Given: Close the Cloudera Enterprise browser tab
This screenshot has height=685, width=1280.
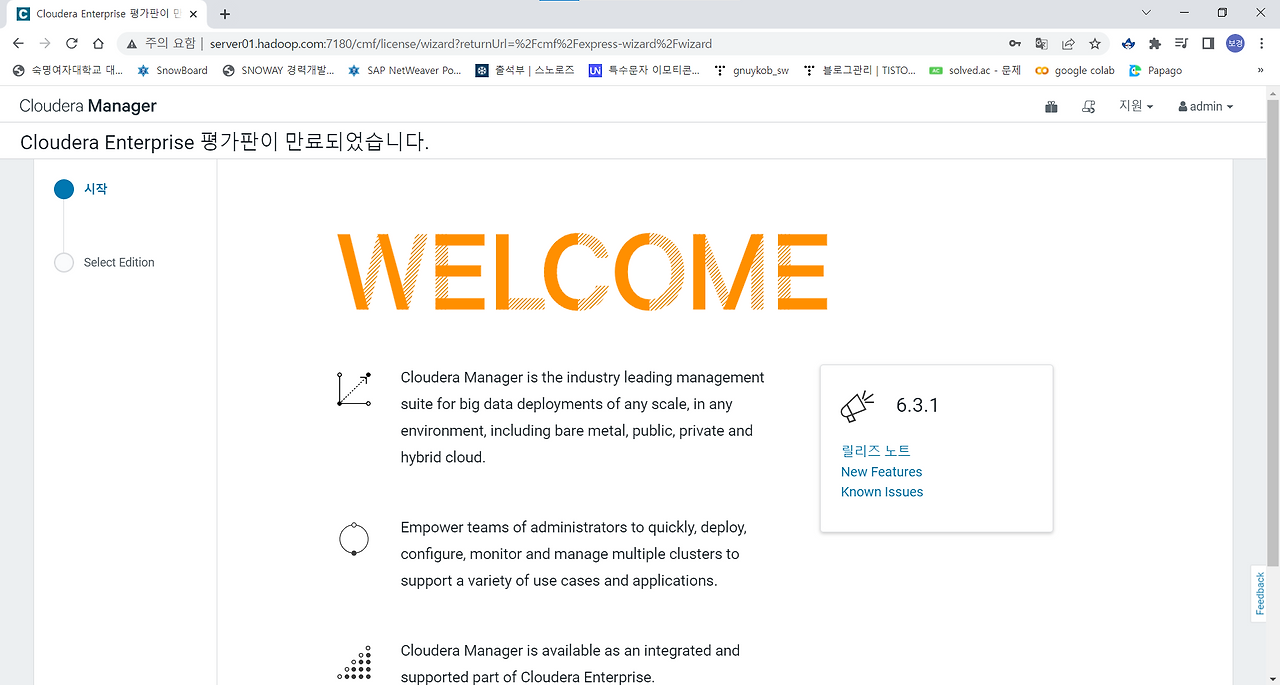Looking at the screenshot, I should tap(192, 14).
